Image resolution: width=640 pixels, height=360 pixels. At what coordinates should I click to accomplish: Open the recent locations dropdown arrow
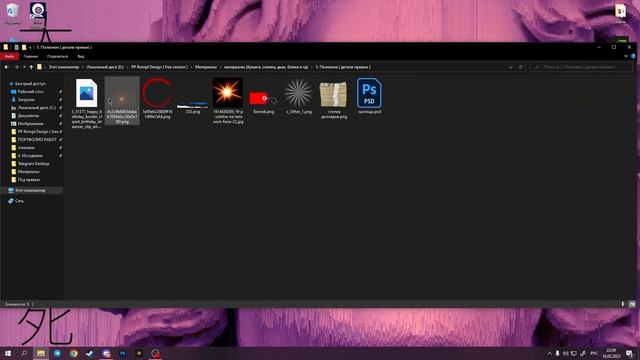(x=24, y=67)
